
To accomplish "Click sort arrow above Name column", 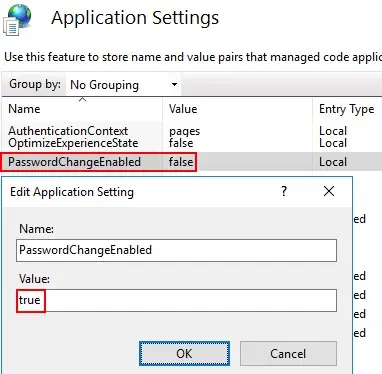I will (82, 99).
